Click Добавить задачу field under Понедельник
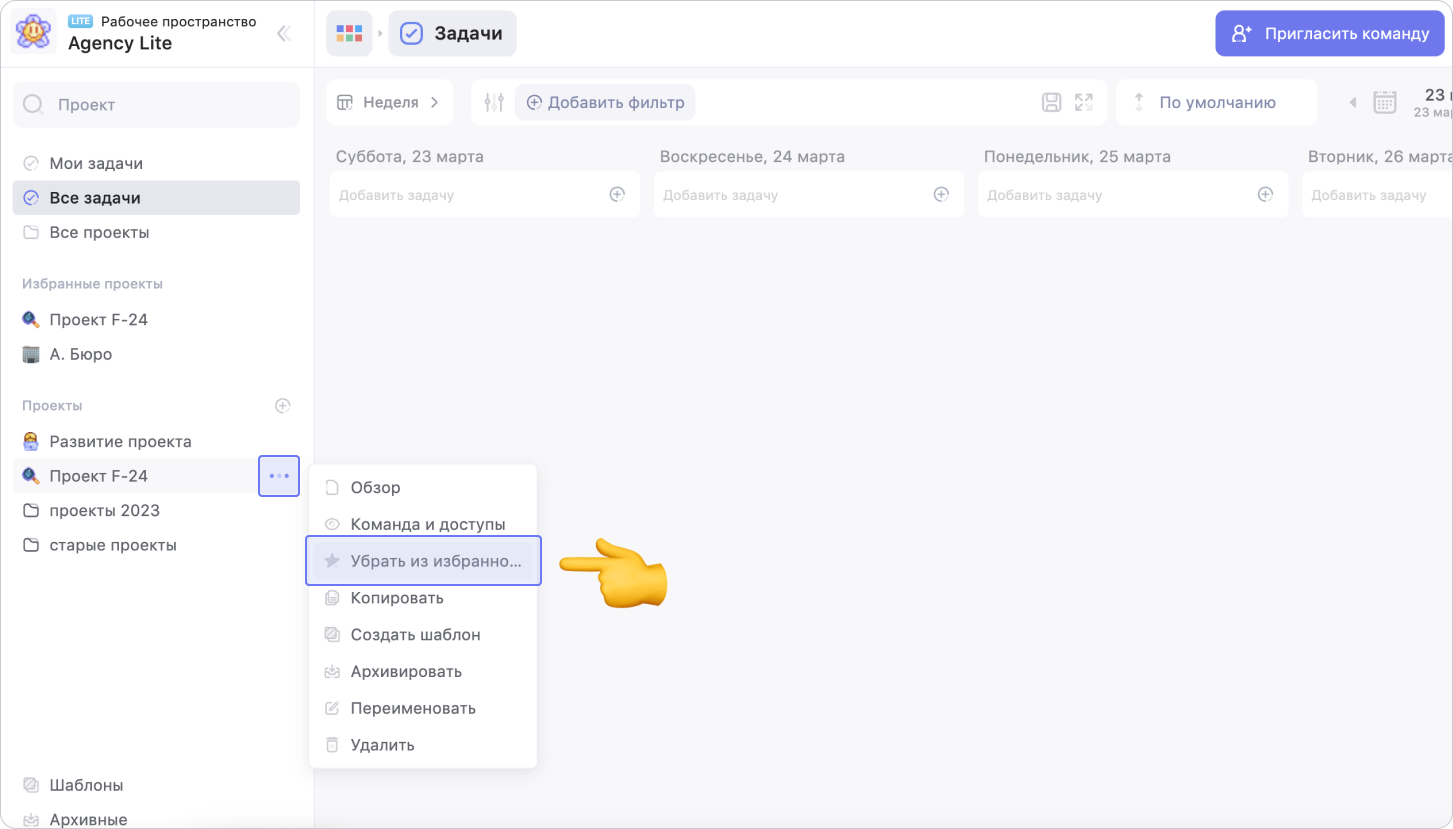Screen dimensions: 1453x829 pyautogui.click(x=1133, y=195)
